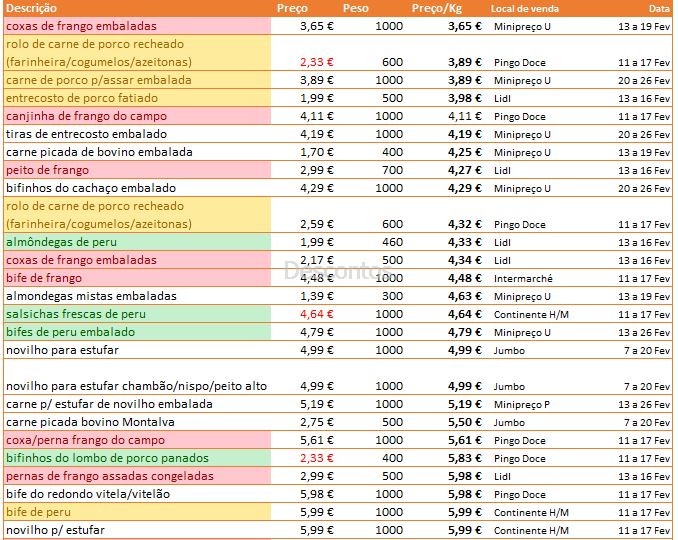The image size is (678, 540).
Task: Click the 2,59 € price cell
Action: tap(317, 224)
